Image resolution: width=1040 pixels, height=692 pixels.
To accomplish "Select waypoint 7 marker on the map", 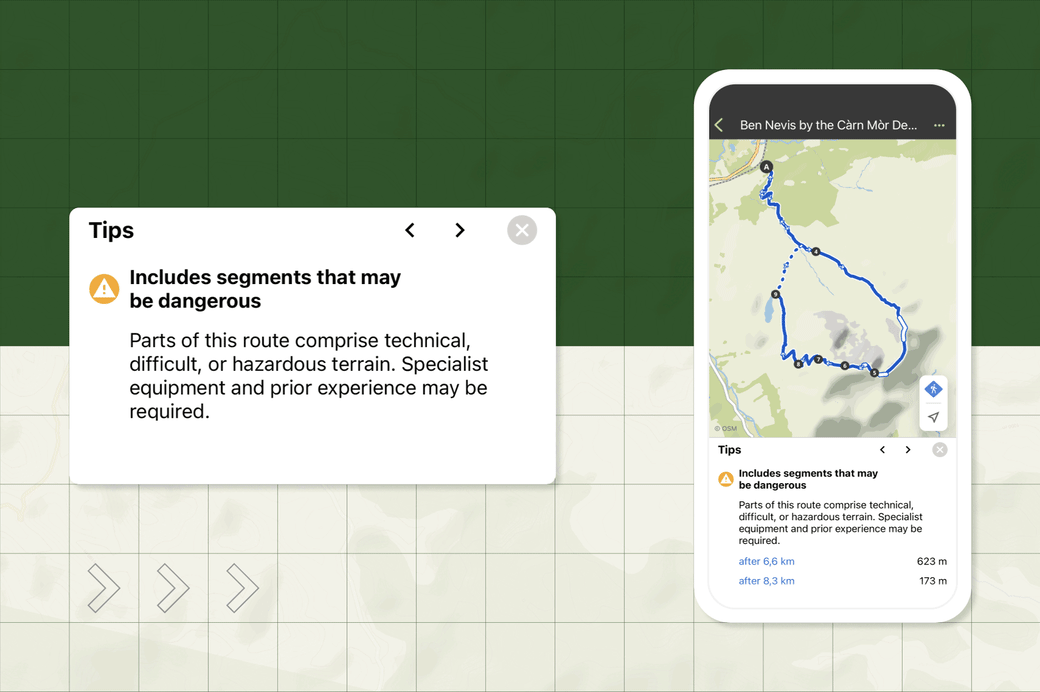I will 818,360.
